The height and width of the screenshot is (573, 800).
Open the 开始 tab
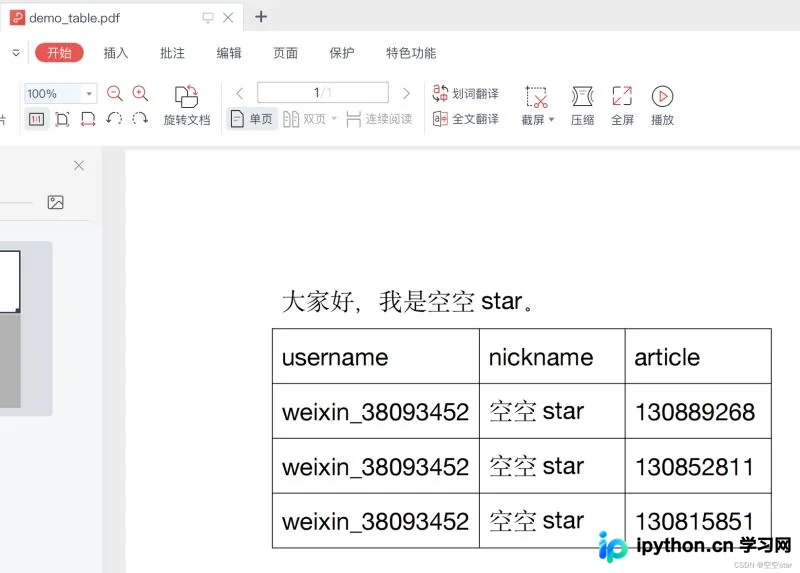click(x=59, y=53)
